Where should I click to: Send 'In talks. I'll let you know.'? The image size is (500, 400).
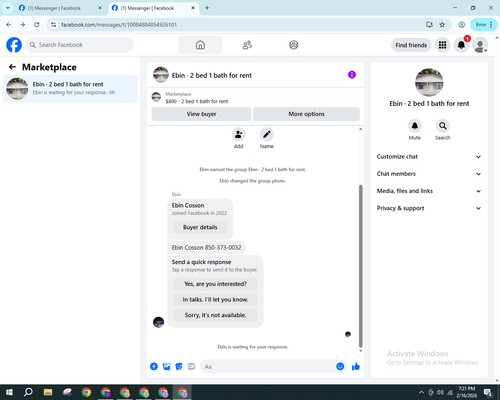(215, 300)
